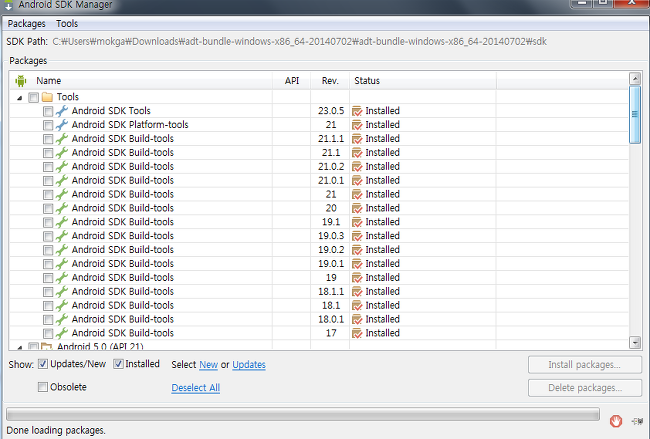This screenshot has height=439, width=650.
Task: Click the SDK Path text
Action: coord(299,41)
